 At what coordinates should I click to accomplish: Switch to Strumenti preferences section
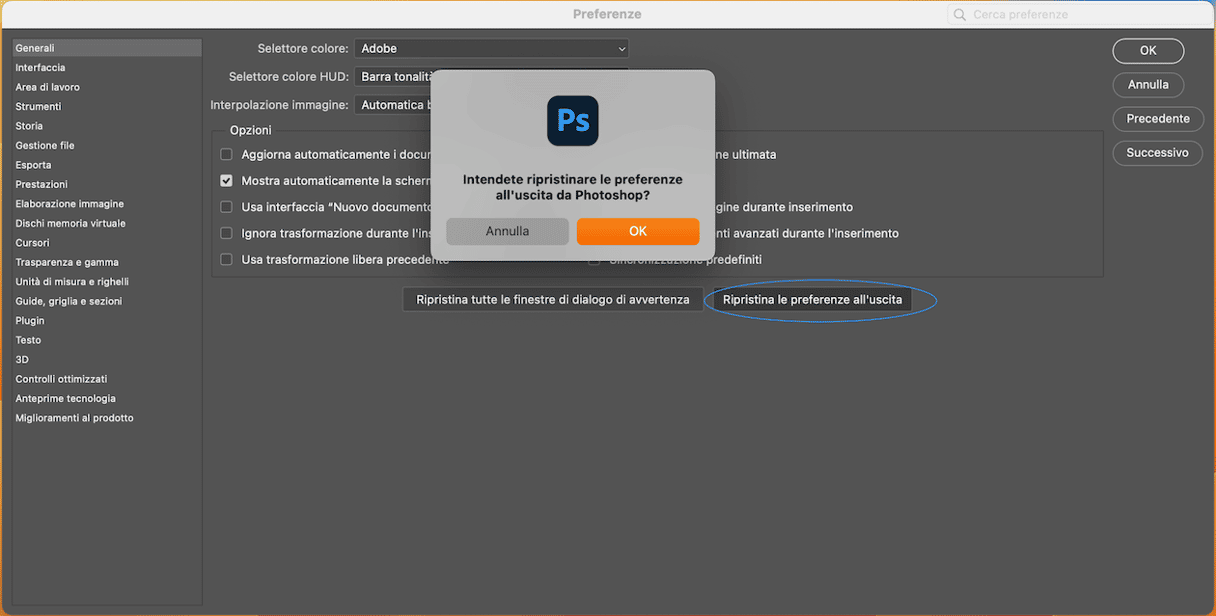[x=38, y=107]
